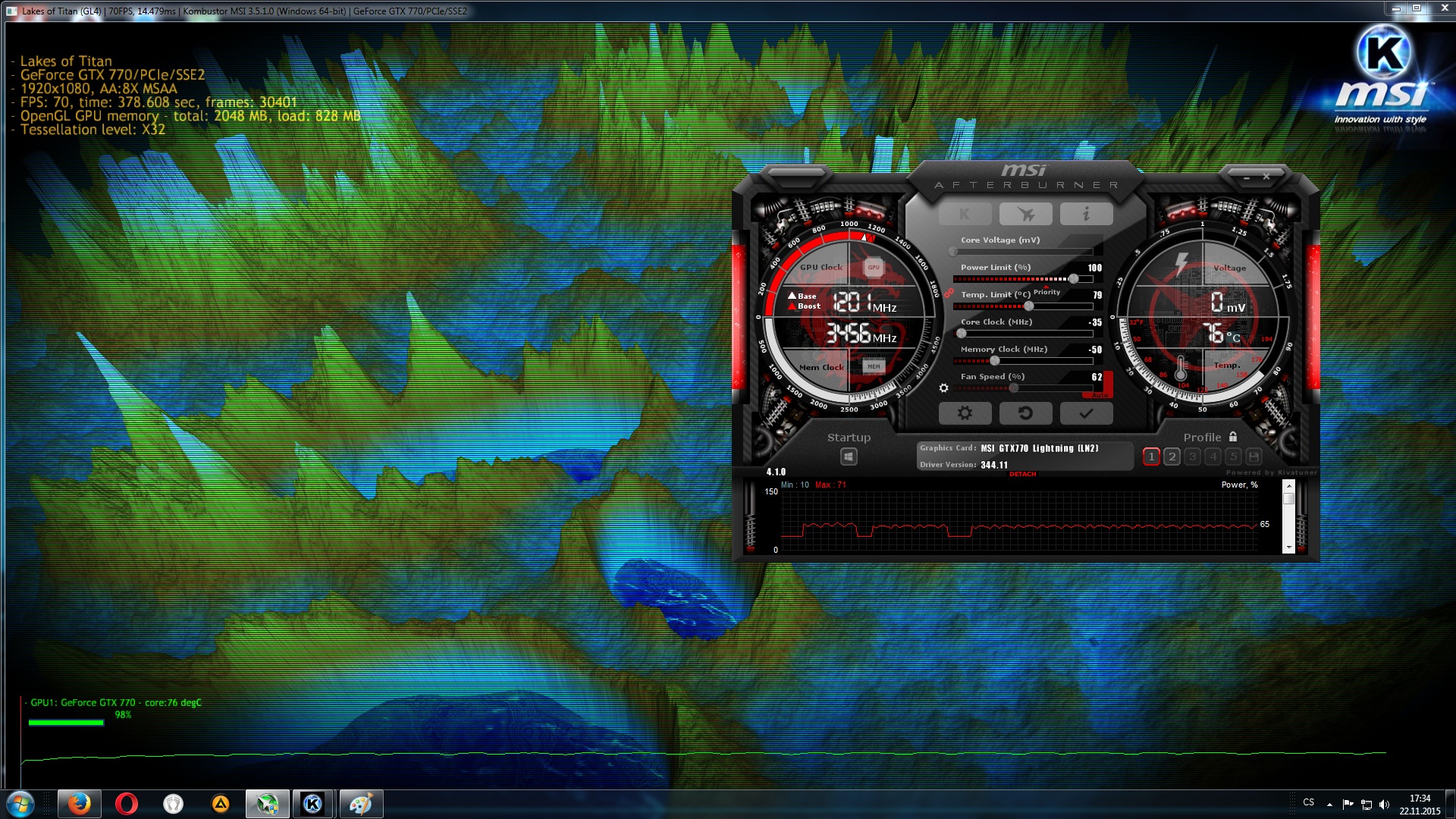This screenshot has width=1456, height=819.
Task: Click the DETACH monitoring link
Action: [x=1022, y=475]
